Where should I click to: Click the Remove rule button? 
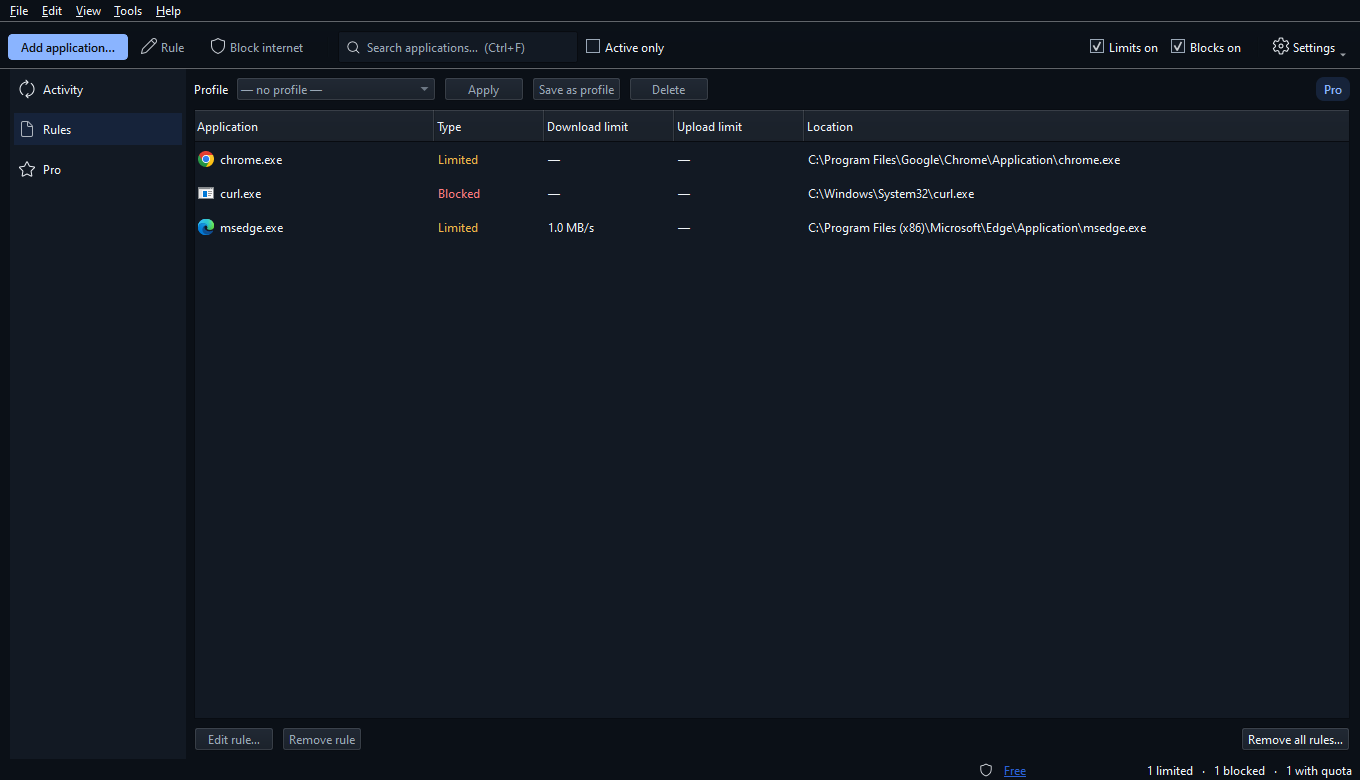click(x=322, y=739)
